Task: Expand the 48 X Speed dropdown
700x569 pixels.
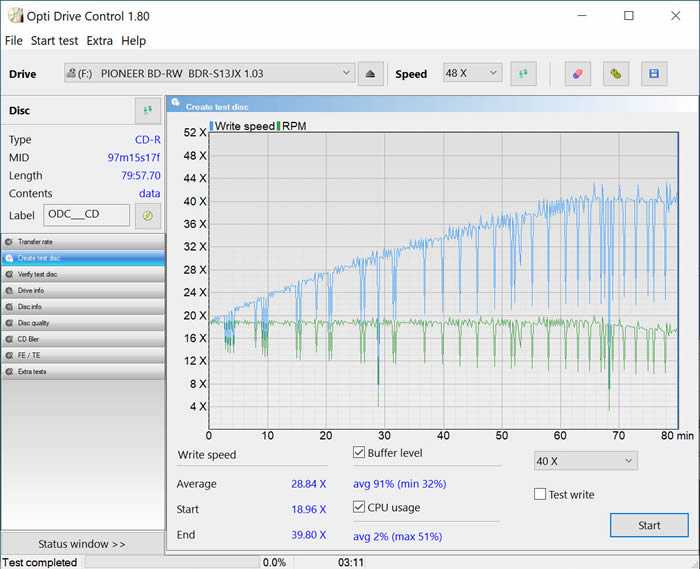Action: (x=472, y=73)
